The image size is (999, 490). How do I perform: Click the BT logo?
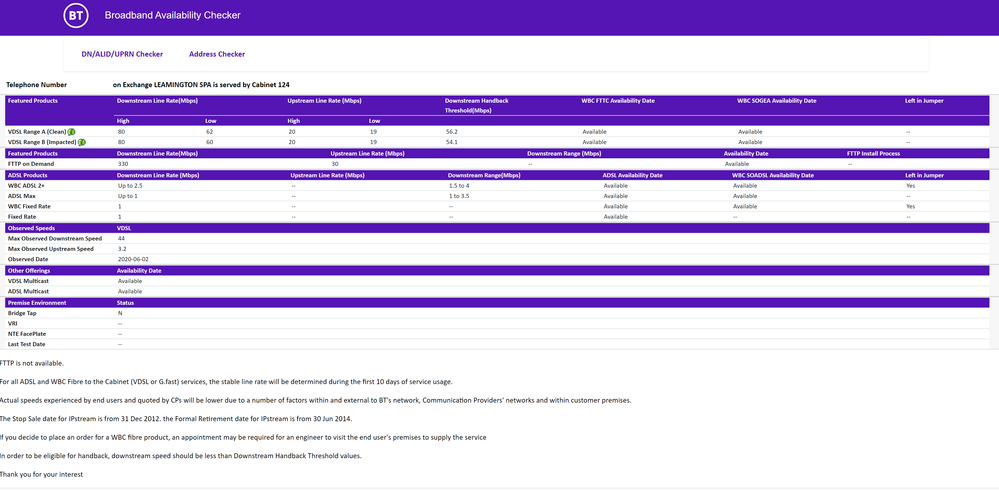click(x=76, y=16)
